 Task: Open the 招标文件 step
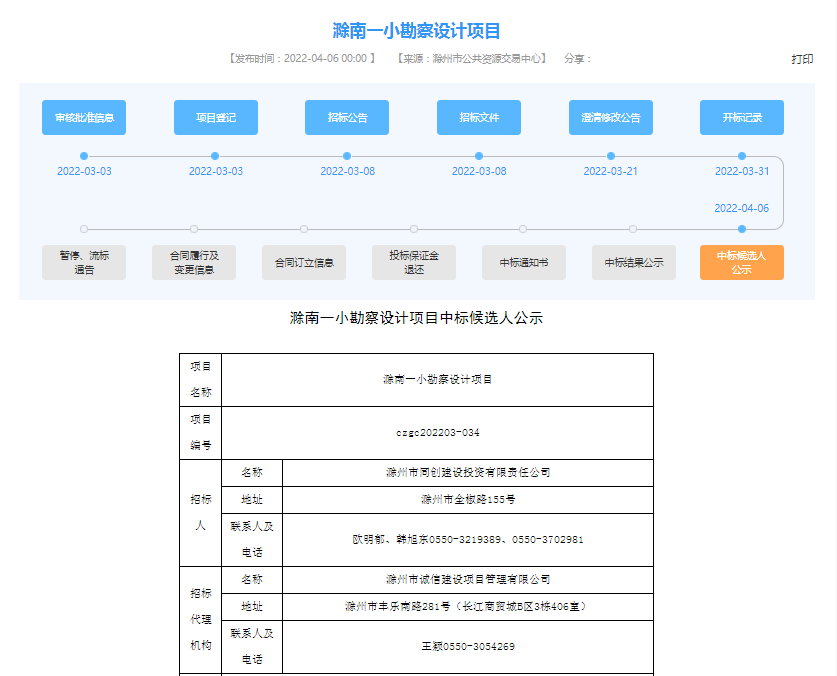[479, 118]
